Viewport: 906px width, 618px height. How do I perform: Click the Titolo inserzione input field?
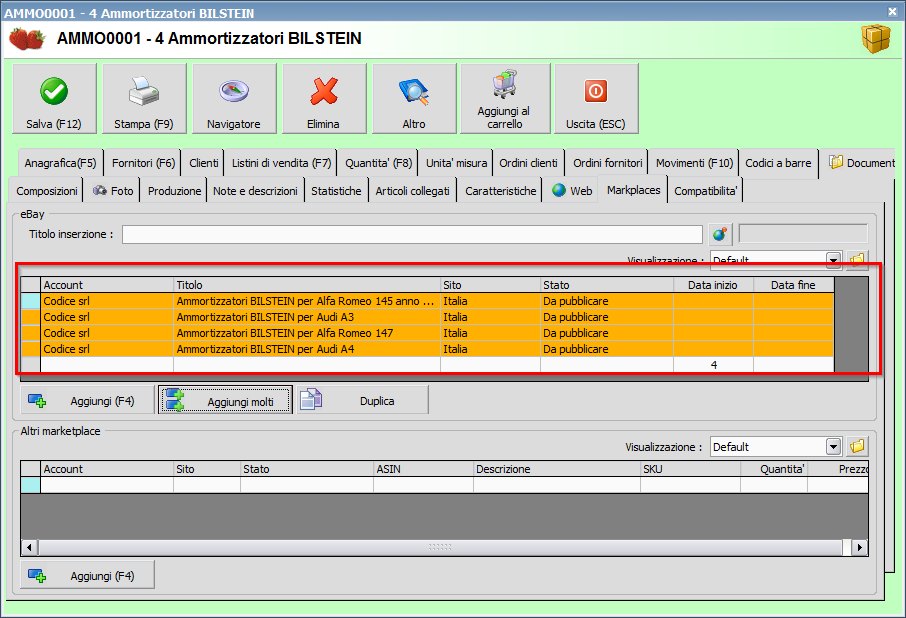coord(412,234)
